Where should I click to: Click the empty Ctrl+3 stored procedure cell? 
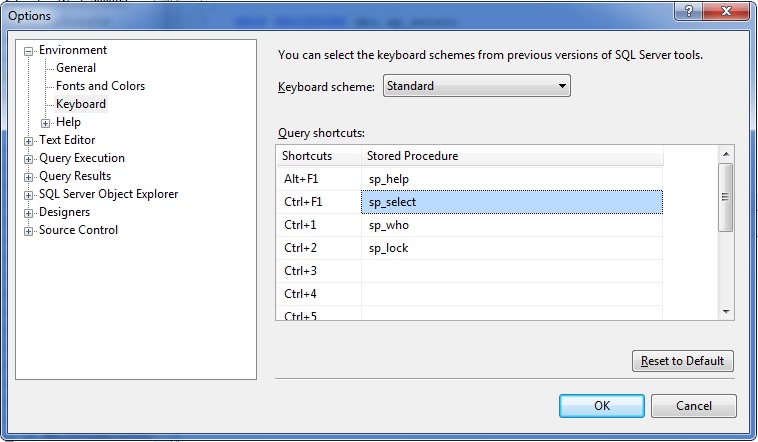tap(510, 271)
